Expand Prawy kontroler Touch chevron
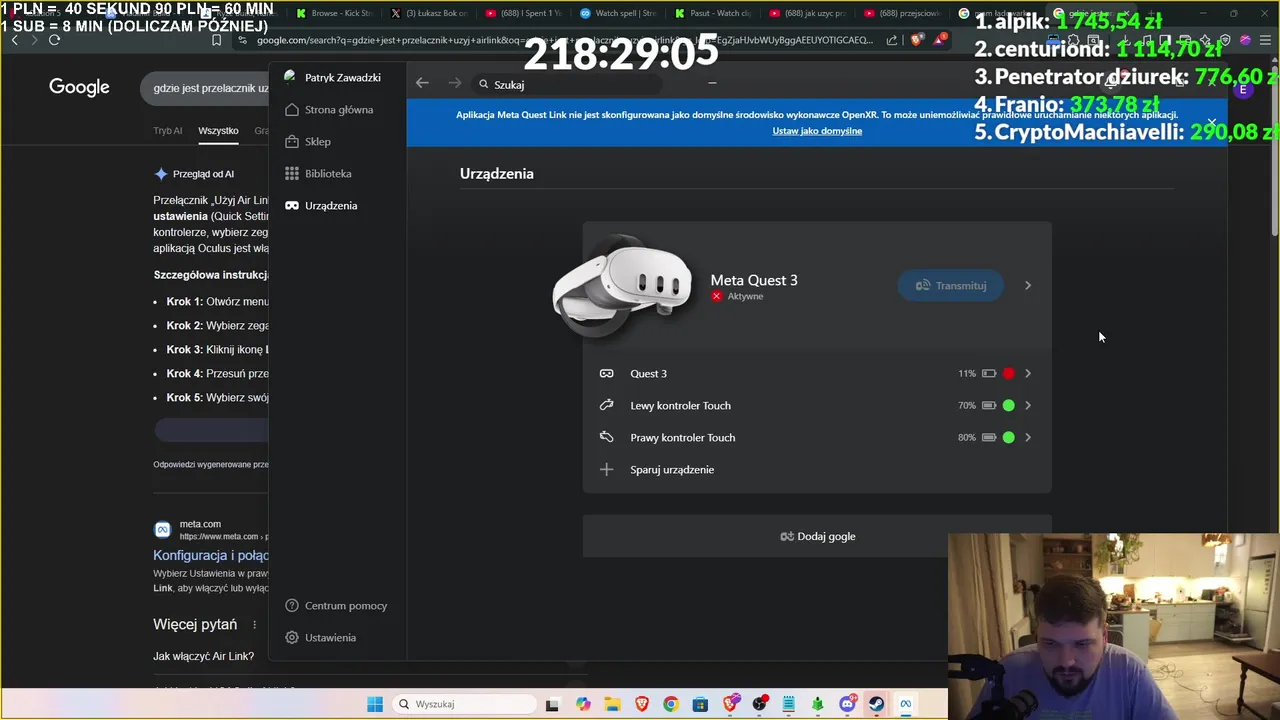 tap(1028, 438)
